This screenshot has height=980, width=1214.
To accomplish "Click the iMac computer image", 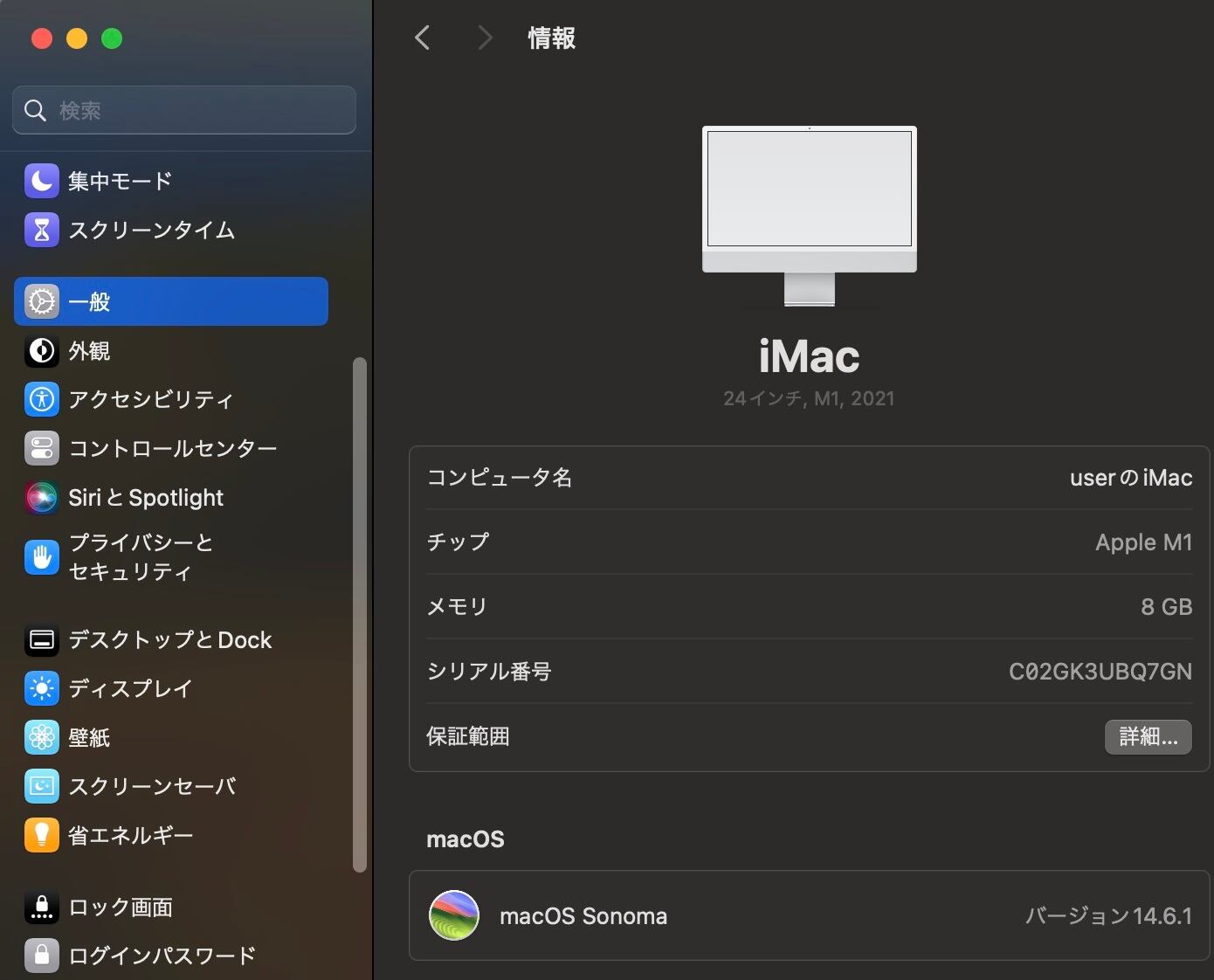I will [x=810, y=216].
